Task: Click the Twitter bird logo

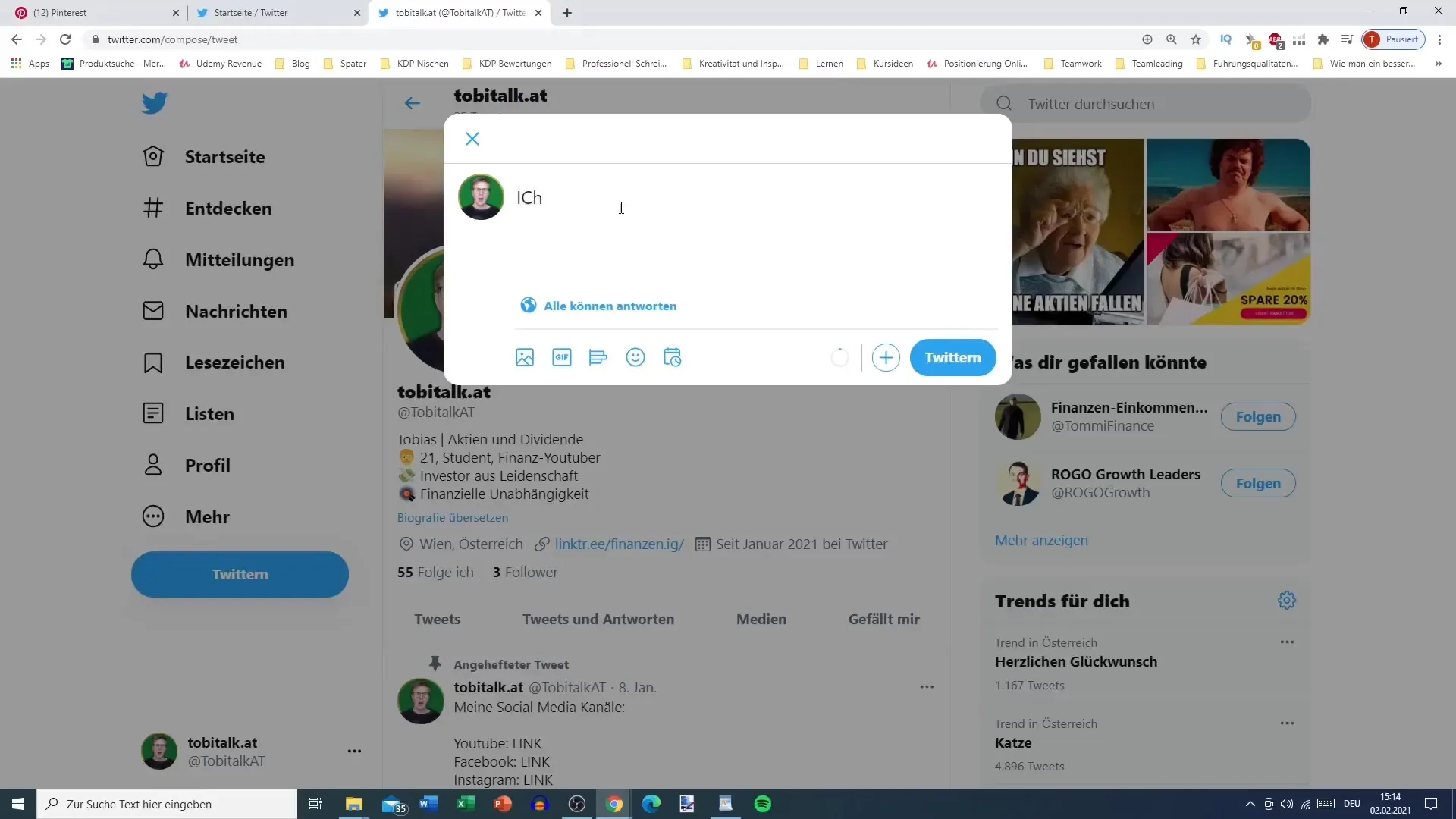Action: [x=155, y=102]
